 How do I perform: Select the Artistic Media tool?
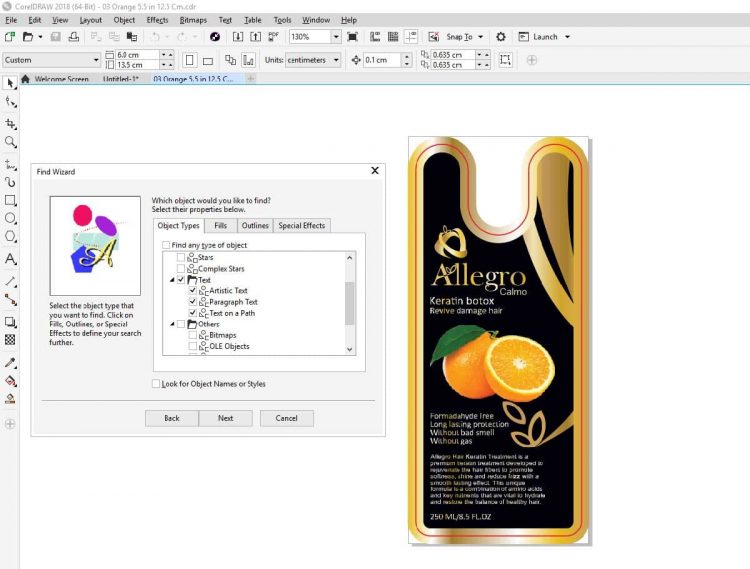point(10,182)
